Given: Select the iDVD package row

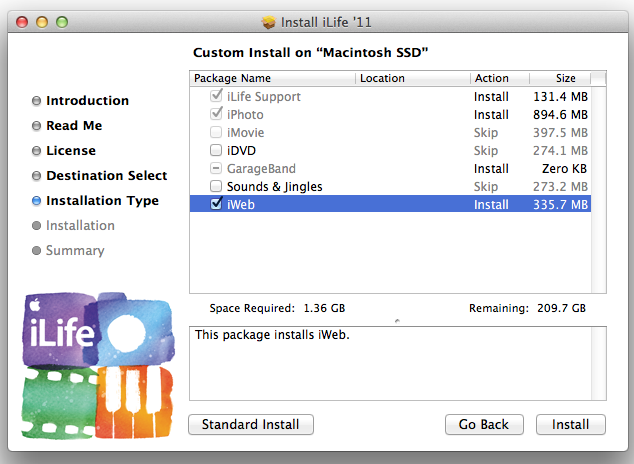Looking at the screenshot, I should pos(390,150).
